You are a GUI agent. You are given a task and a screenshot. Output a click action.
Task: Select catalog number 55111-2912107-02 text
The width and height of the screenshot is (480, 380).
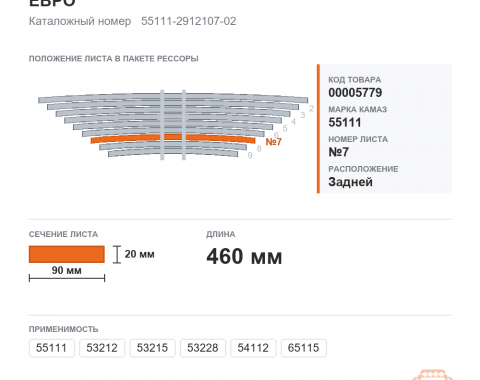[189, 21]
